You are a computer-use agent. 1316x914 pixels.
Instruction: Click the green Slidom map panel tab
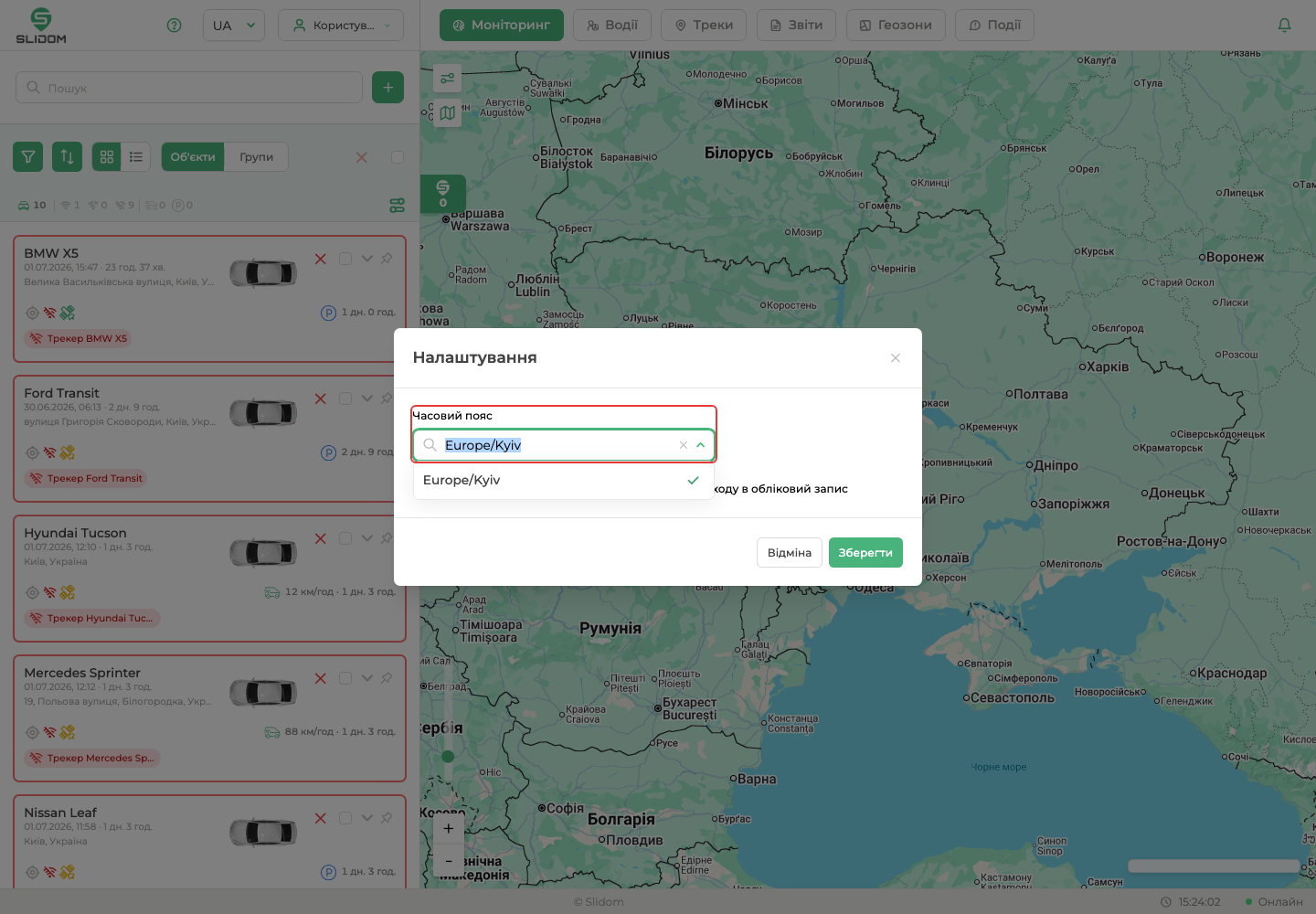[x=443, y=194]
